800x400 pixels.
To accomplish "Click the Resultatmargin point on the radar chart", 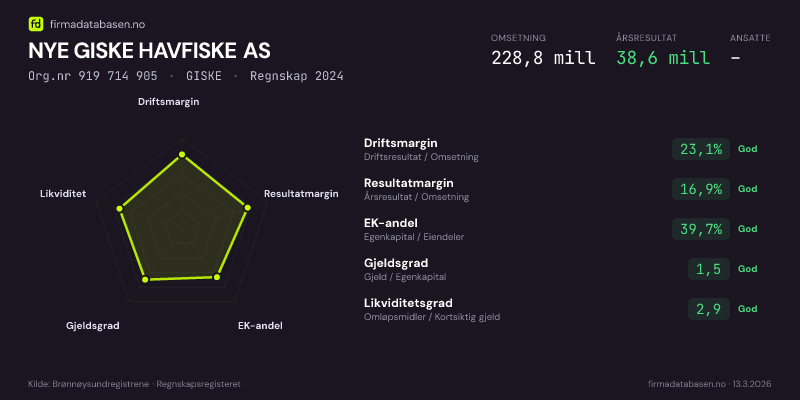I will coord(247,208).
